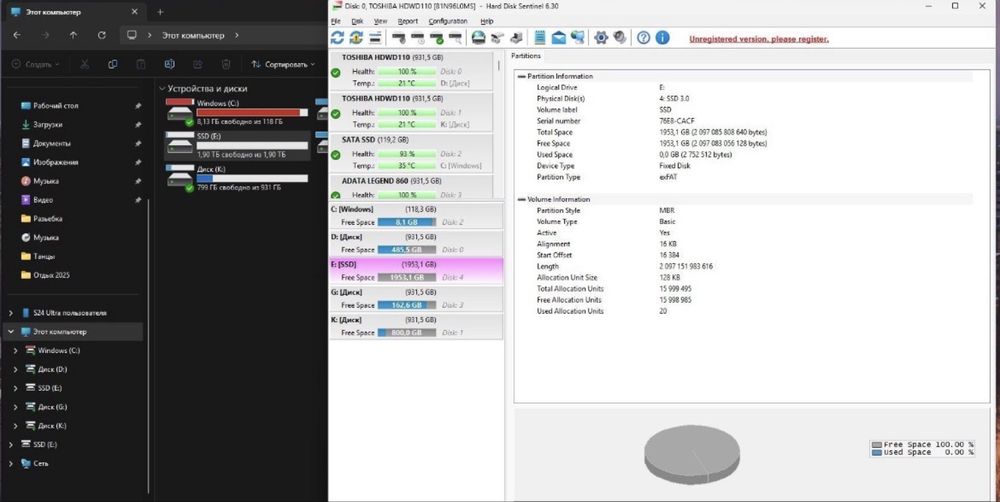
Task: Click the stacked bars disk summary toolbar icon
Action: pos(375,38)
